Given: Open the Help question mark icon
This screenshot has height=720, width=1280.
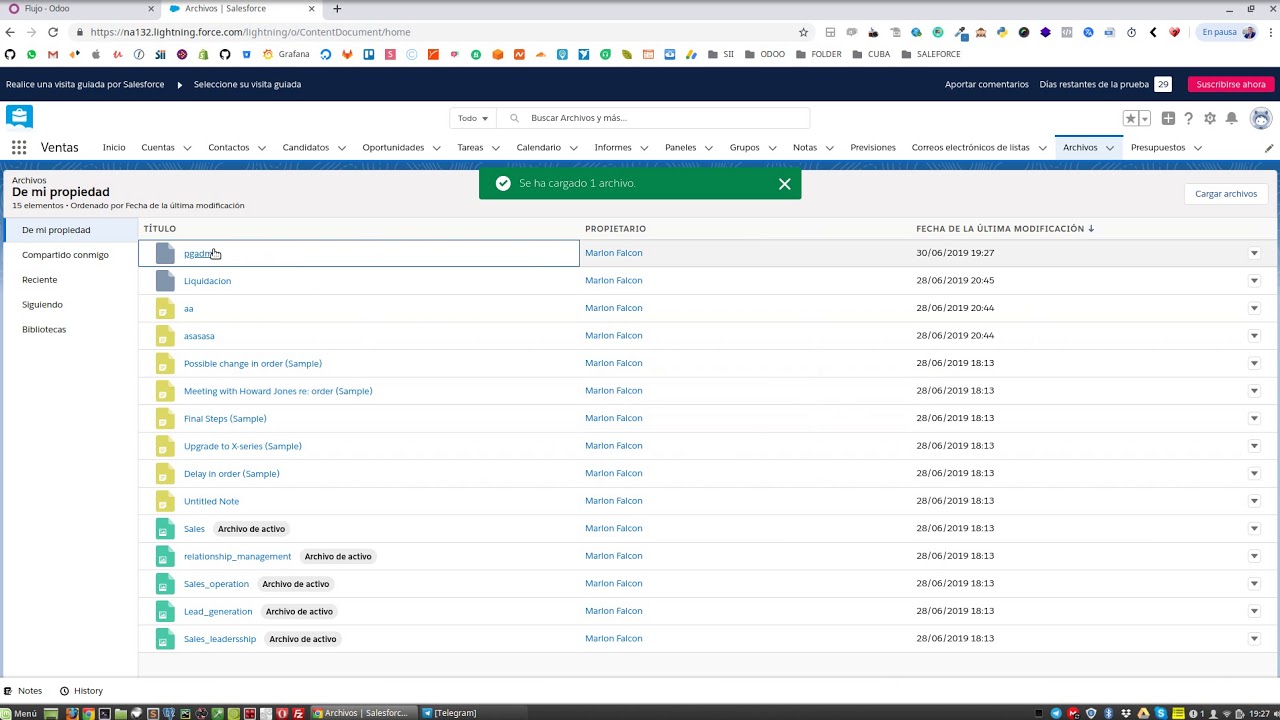Looking at the screenshot, I should (x=1189, y=118).
